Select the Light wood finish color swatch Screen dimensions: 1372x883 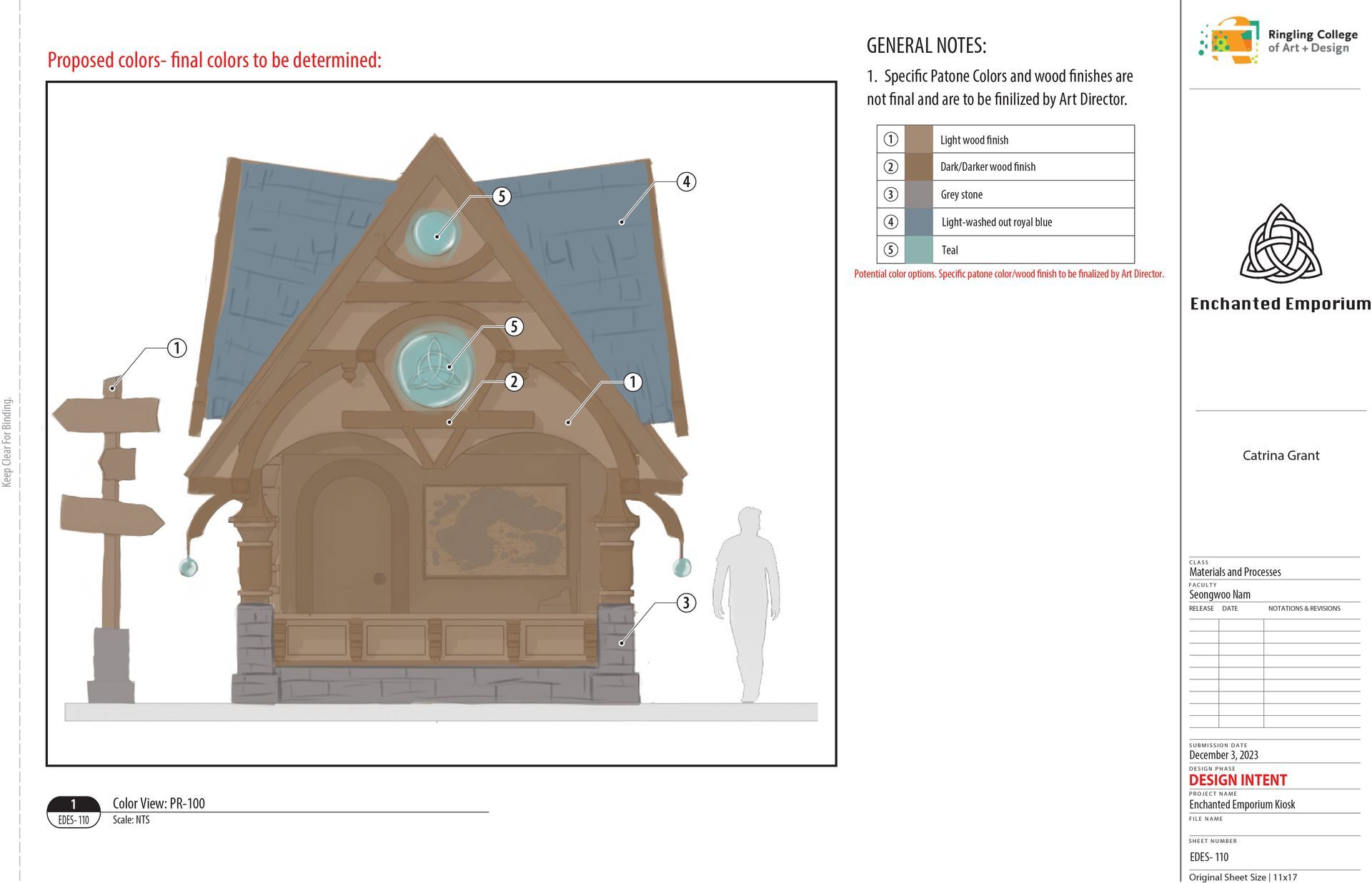[x=918, y=139]
